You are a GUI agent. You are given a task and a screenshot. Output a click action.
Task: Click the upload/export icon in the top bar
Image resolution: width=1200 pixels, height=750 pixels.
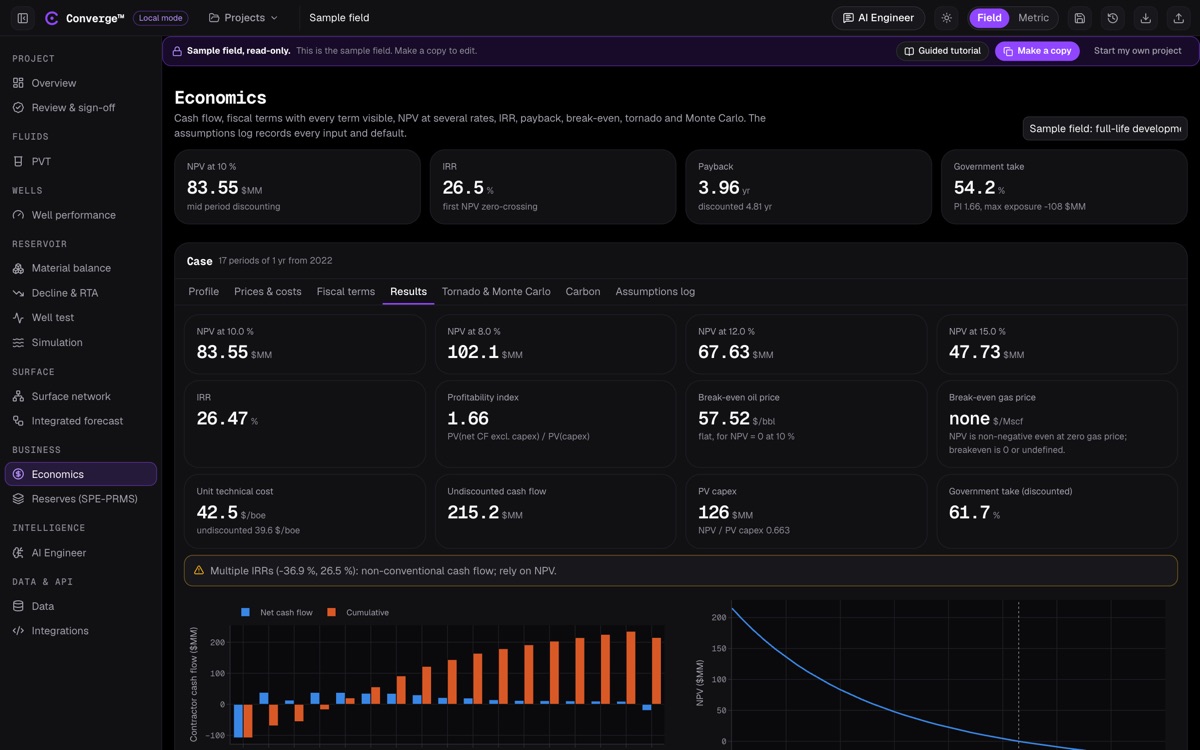[x=1179, y=18]
